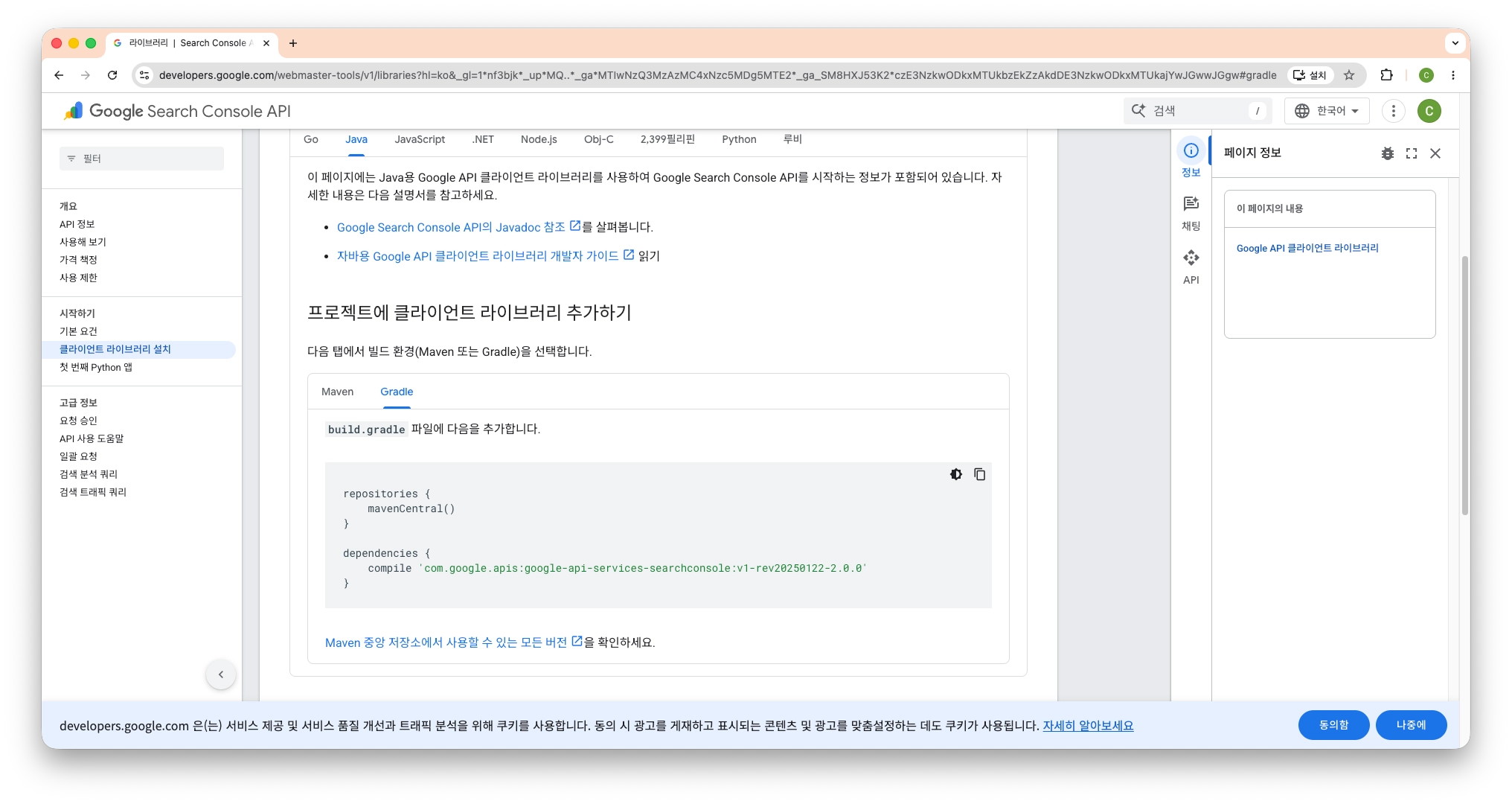Close the page info panel
The width and height of the screenshot is (1512, 804).
(x=1435, y=153)
